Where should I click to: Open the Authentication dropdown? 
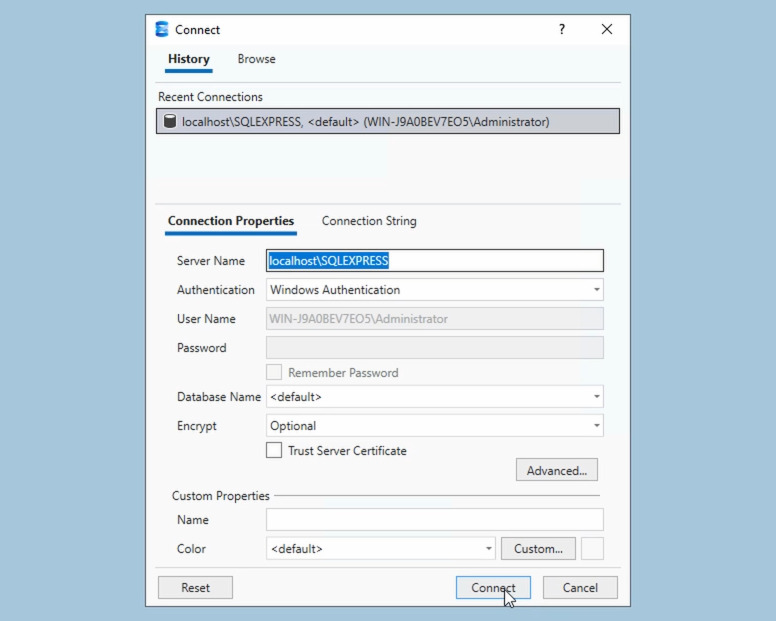tap(435, 289)
